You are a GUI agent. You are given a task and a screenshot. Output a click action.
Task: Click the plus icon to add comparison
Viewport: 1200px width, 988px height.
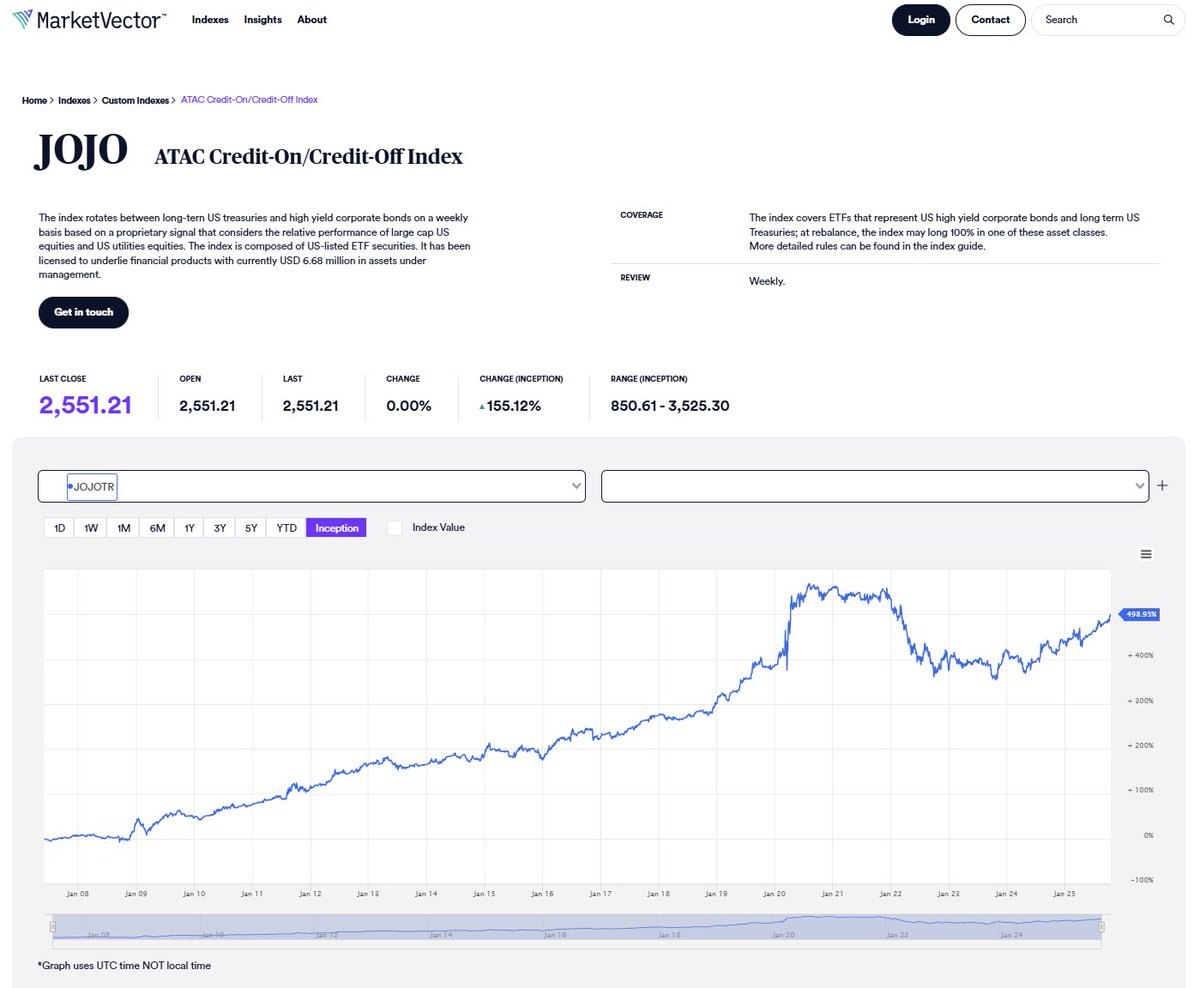pyautogui.click(x=1162, y=486)
